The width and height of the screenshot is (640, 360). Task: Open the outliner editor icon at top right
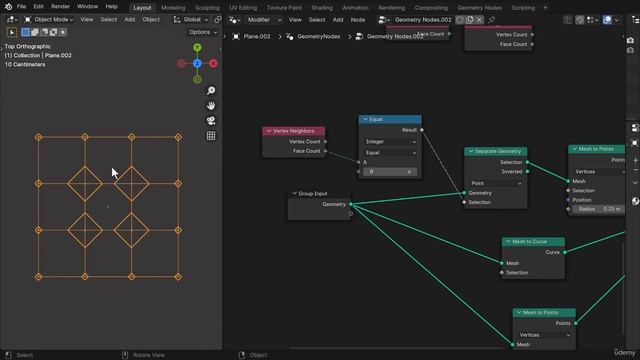(x=635, y=20)
